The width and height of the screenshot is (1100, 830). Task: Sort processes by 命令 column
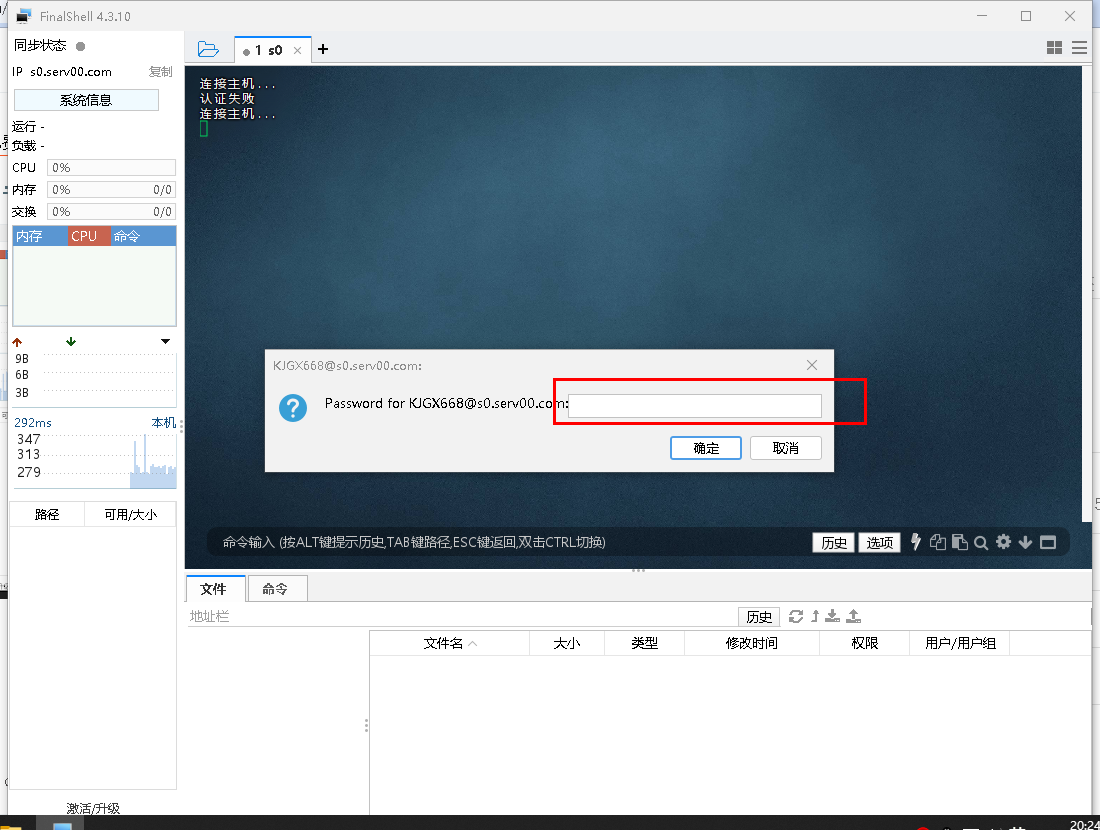pyautogui.click(x=143, y=236)
